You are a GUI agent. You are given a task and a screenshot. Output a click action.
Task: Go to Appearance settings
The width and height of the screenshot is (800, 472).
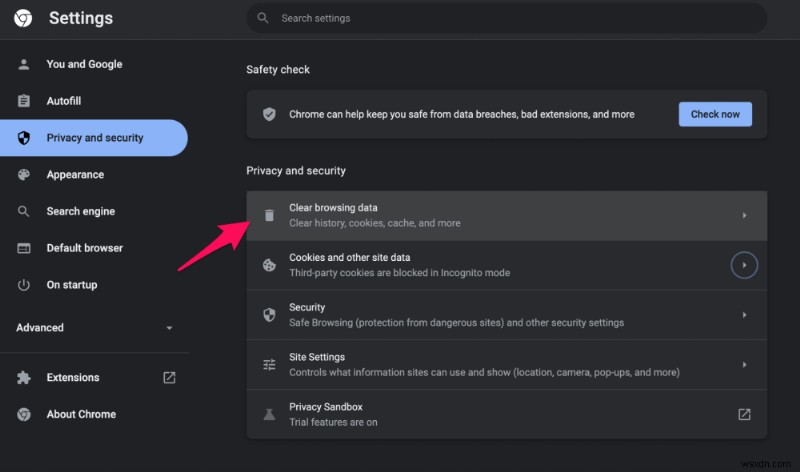click(75, 174)
